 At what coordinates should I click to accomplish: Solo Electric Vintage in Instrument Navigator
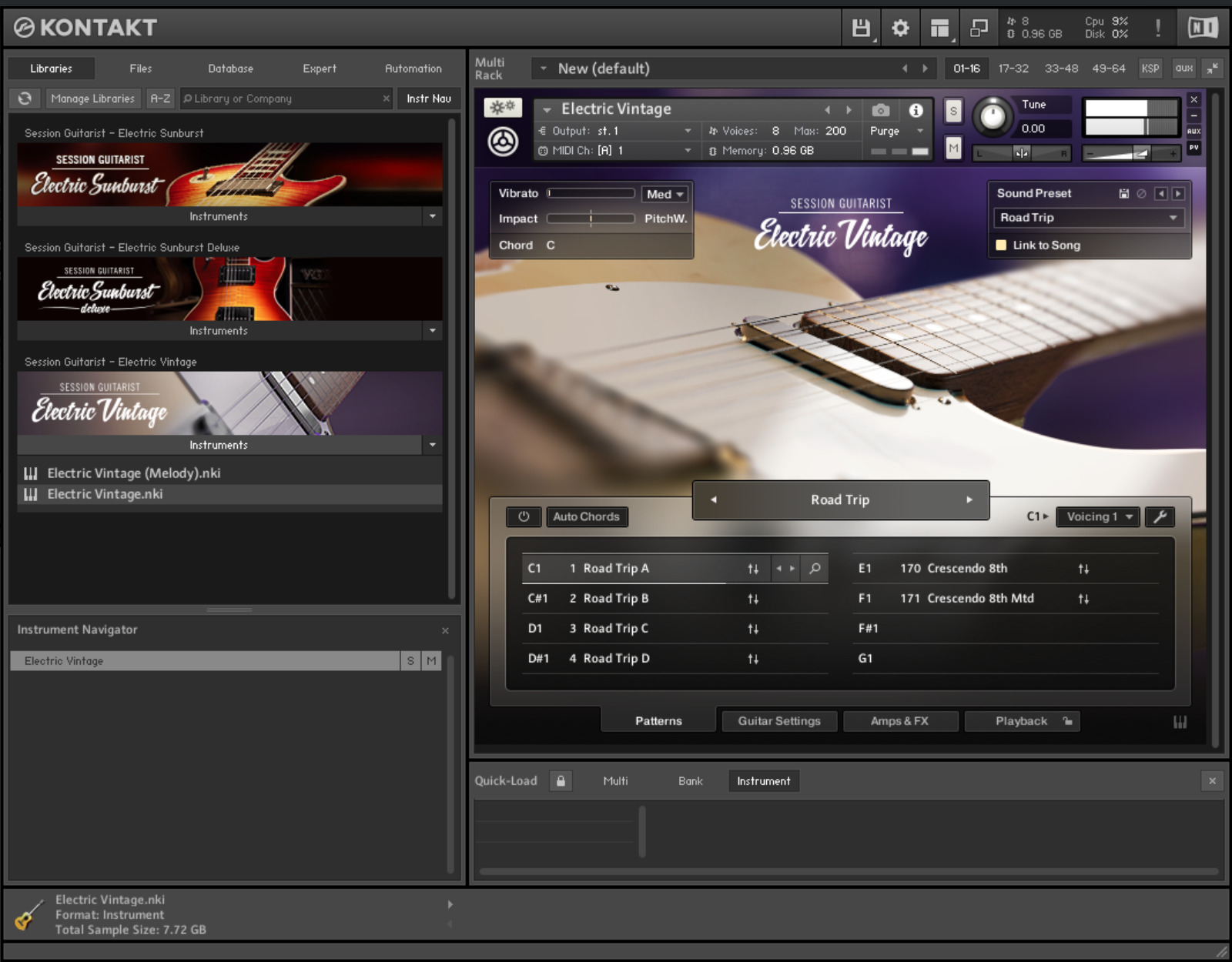[x=410, y=661]
